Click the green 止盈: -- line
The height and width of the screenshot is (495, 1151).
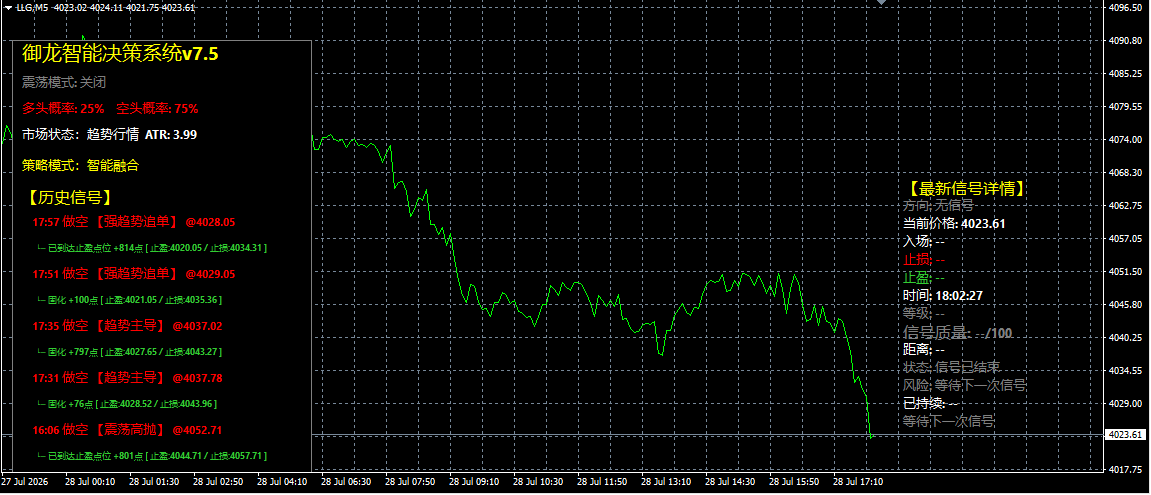pos(923,278)
